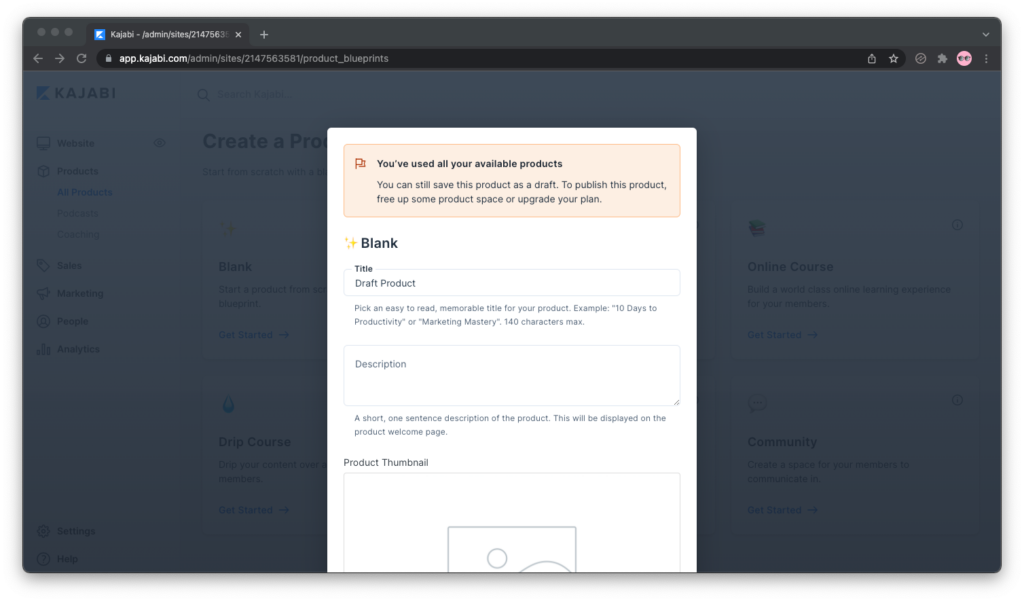This screenshot has width=1024, height=601.
Task: Click the Title field with Draft Product
Action: 511,283
